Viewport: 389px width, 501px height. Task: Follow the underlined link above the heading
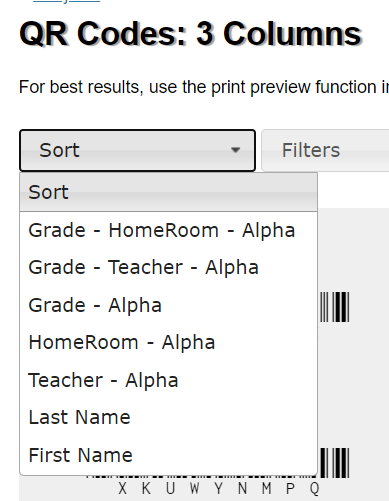[x=66, y=1]
